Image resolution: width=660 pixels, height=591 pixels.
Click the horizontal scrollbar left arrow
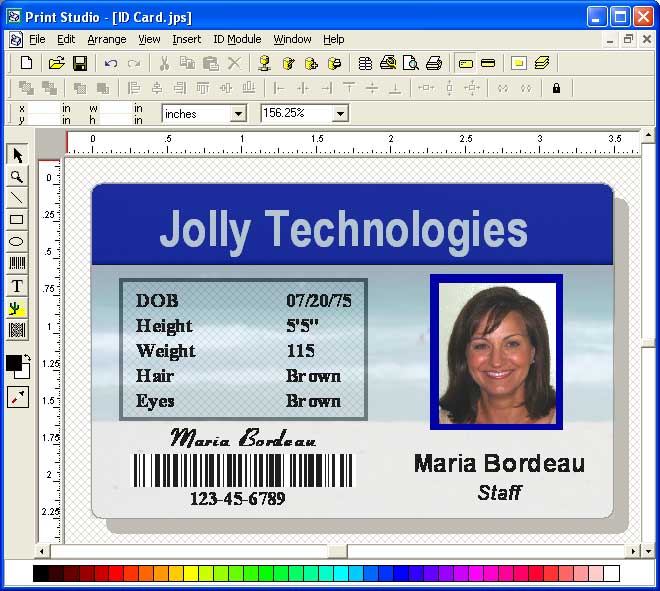coord(42,551)
